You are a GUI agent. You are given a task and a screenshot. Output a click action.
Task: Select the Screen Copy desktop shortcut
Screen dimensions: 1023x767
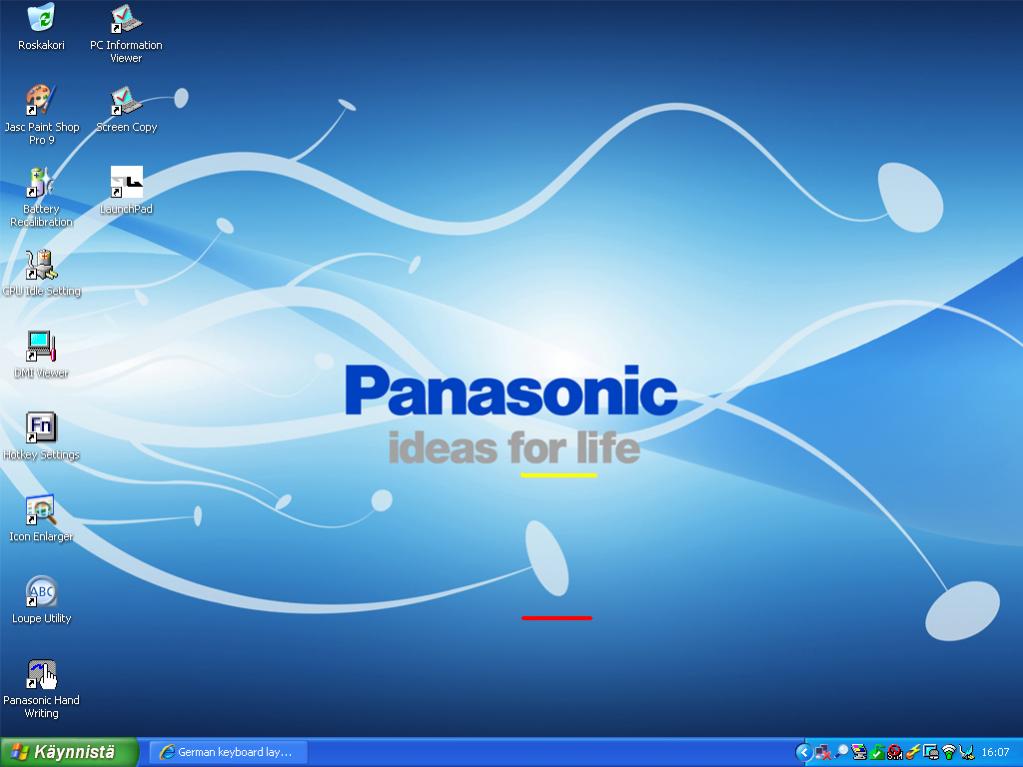pos(126,108)
